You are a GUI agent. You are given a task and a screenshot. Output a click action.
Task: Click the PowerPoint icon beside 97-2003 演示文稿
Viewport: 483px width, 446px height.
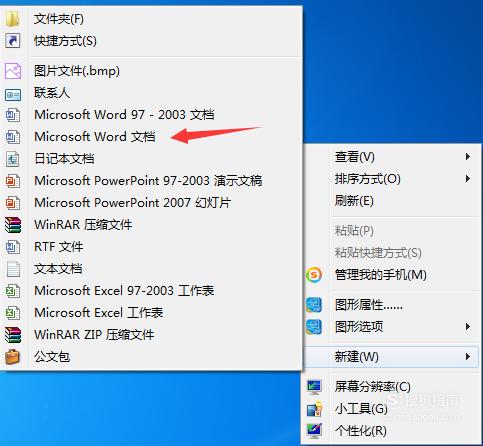coord(13,181)
